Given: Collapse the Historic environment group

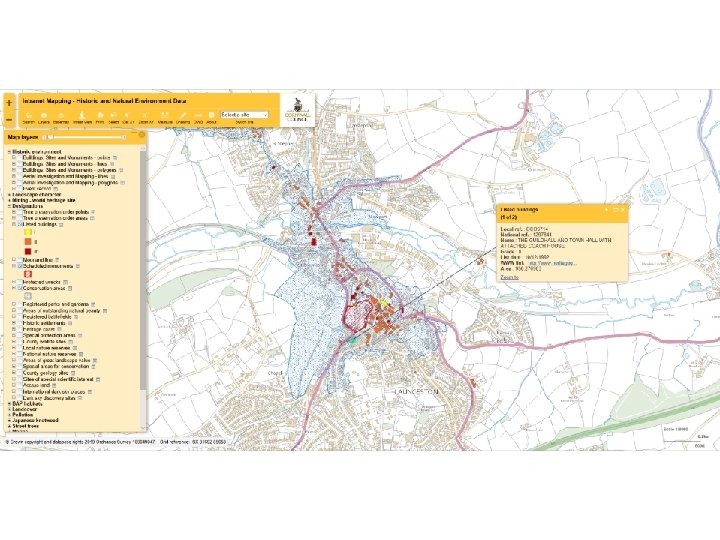Looking at the screenshot, I should 10,152.
